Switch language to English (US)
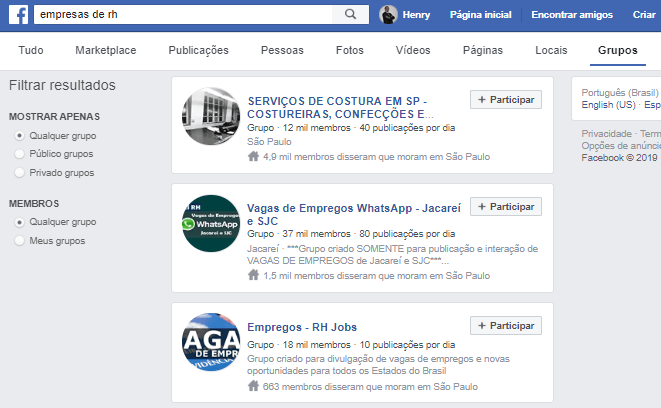 point(608,105)
